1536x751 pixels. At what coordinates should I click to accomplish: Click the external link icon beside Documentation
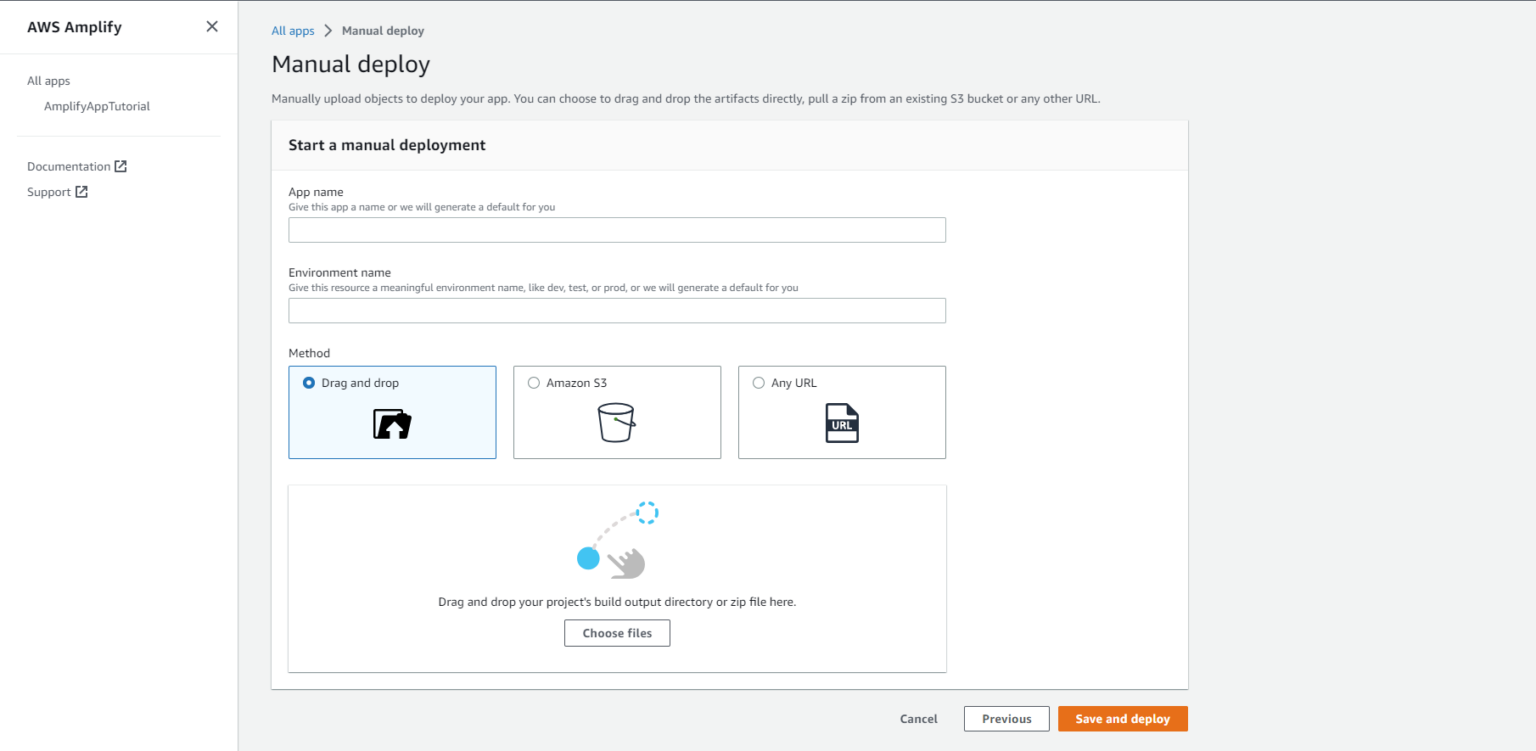[122, 166]
